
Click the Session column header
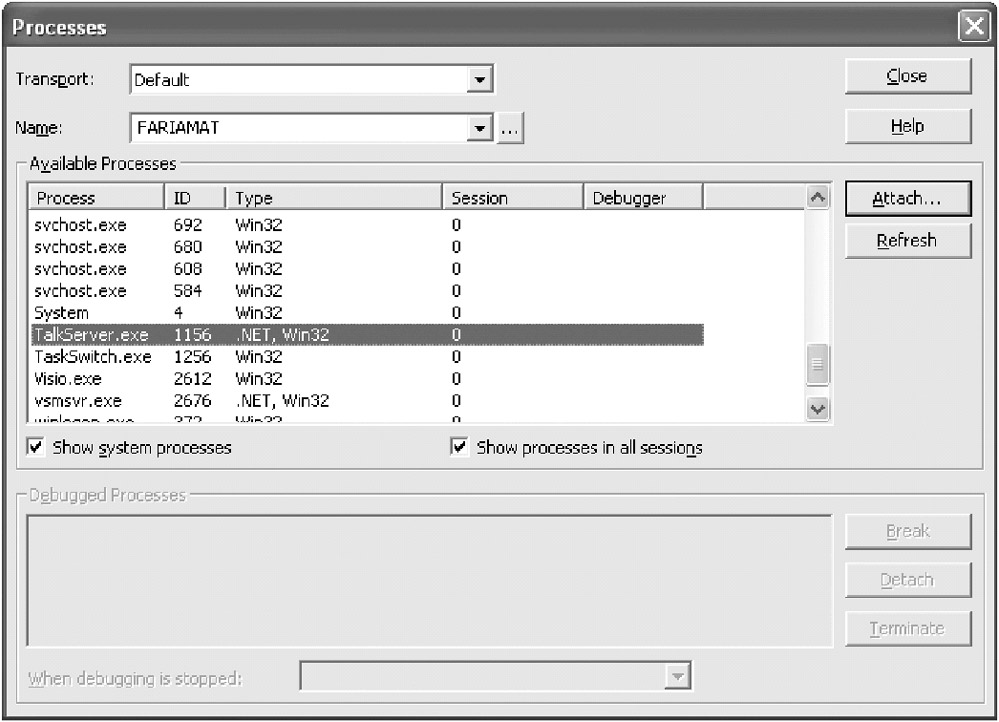pyautogui.click(x=511, y=198)
